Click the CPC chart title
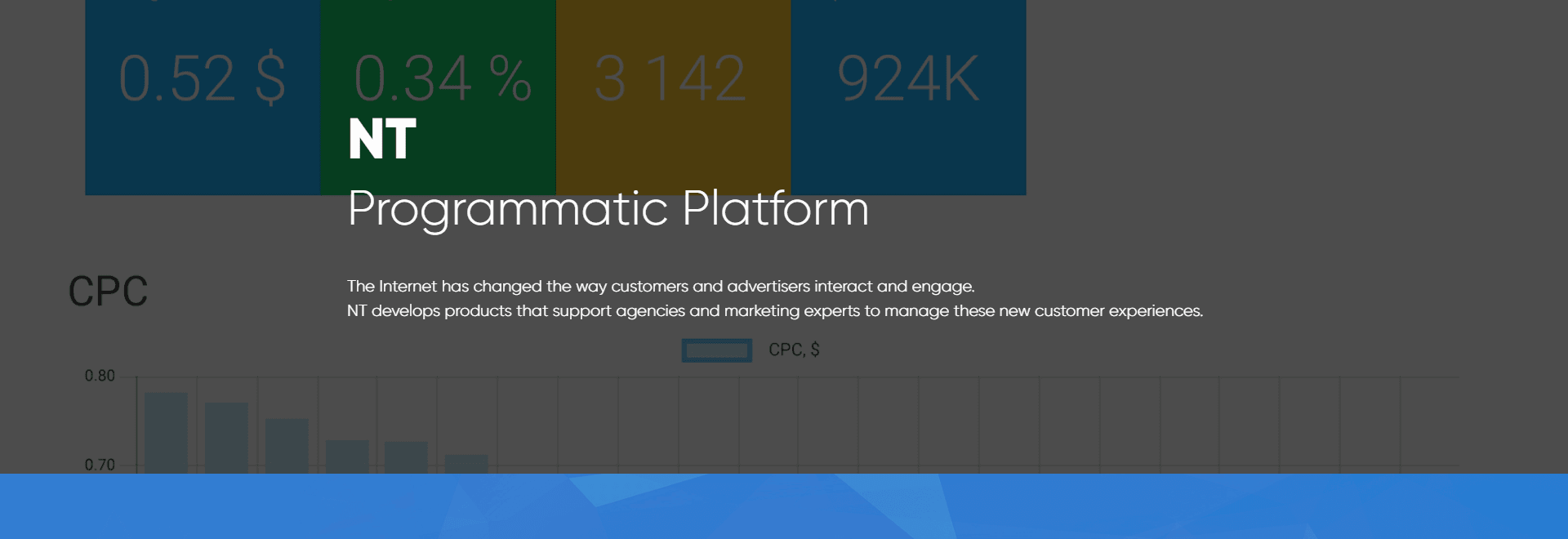 click(108, 292)
